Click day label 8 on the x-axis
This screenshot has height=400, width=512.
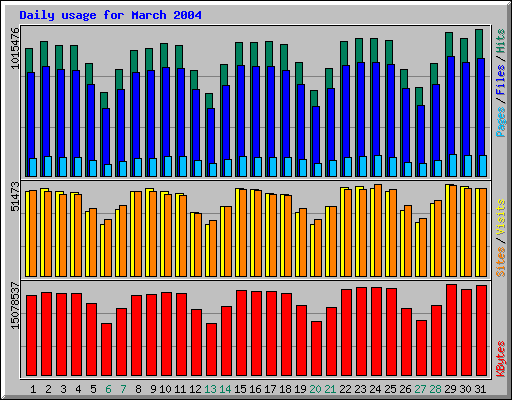(x=138, y=389)
